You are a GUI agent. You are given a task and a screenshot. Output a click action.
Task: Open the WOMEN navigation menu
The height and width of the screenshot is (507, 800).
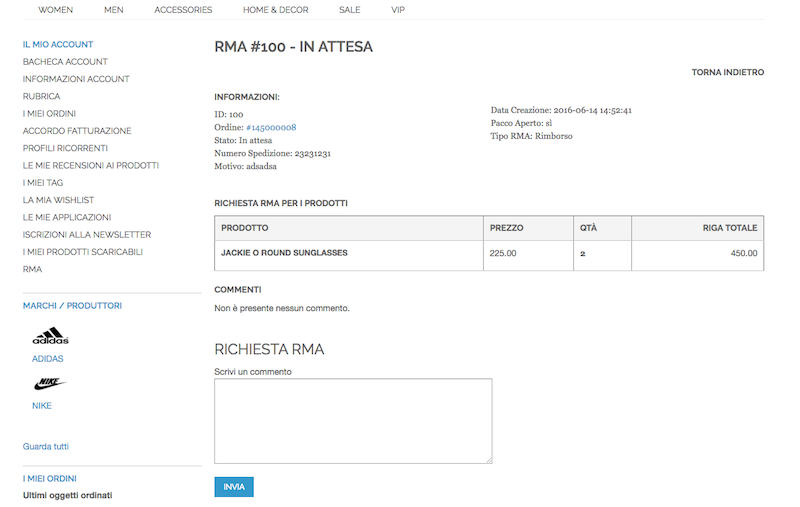(56, 10)
